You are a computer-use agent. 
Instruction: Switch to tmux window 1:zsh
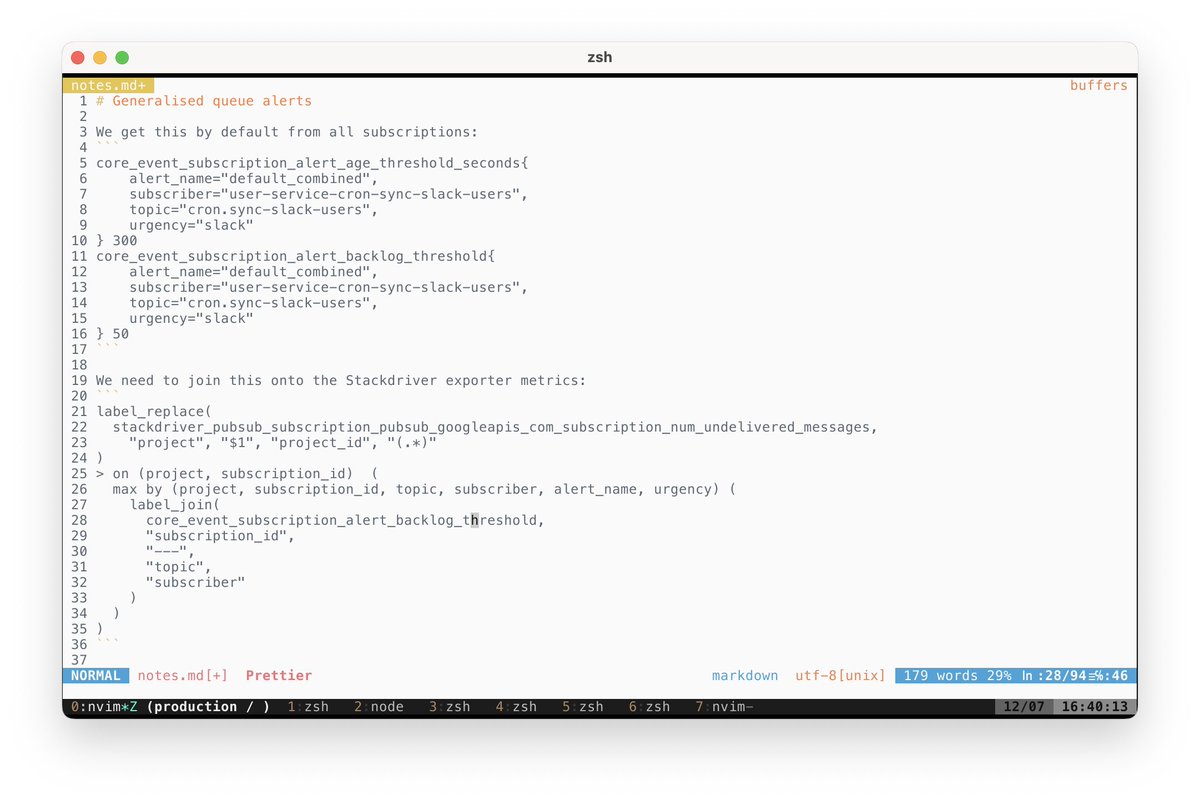point(308,707)
